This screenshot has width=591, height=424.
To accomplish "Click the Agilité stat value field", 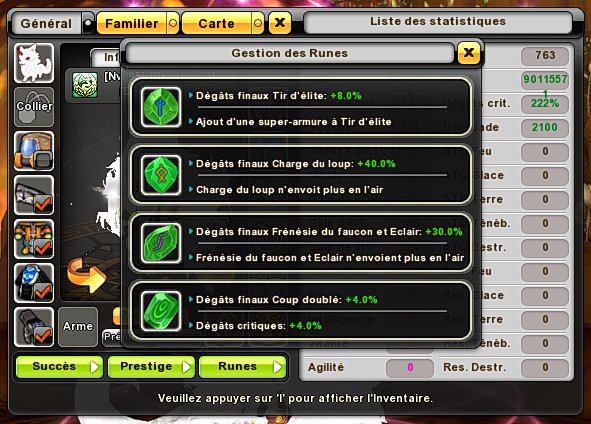I will point(410,367).
